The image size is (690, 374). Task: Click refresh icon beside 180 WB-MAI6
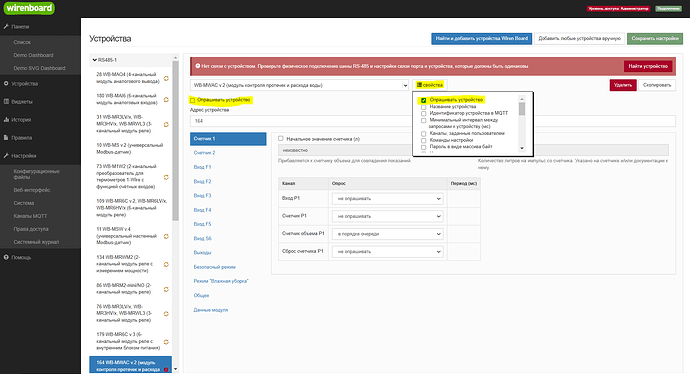[x=166, y=99]
